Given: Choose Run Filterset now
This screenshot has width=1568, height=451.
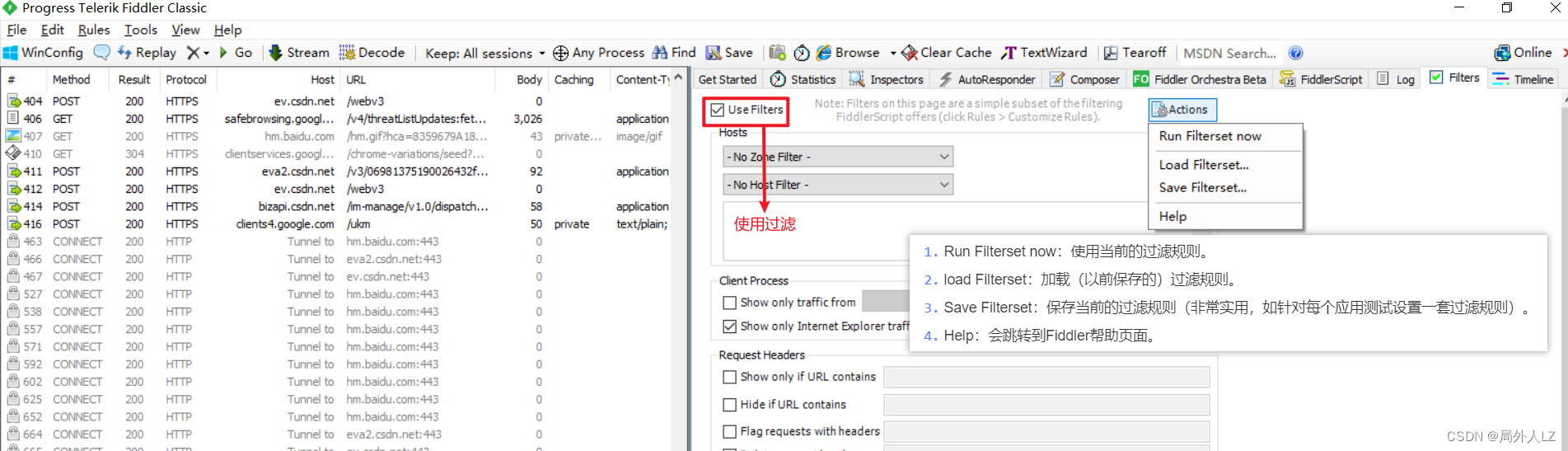Looking at the screenshot, I should click(x=1210, y=136).
